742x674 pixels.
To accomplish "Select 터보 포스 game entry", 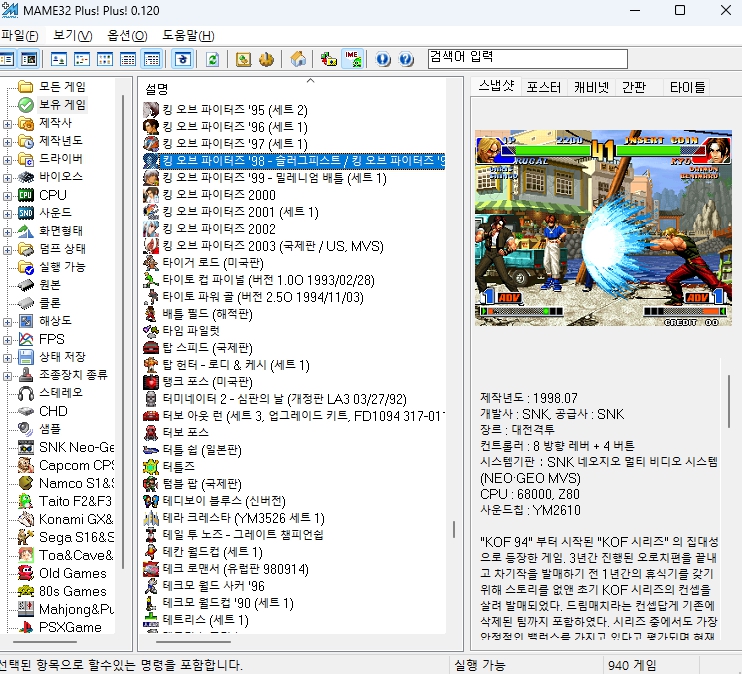I will (186, 432).
